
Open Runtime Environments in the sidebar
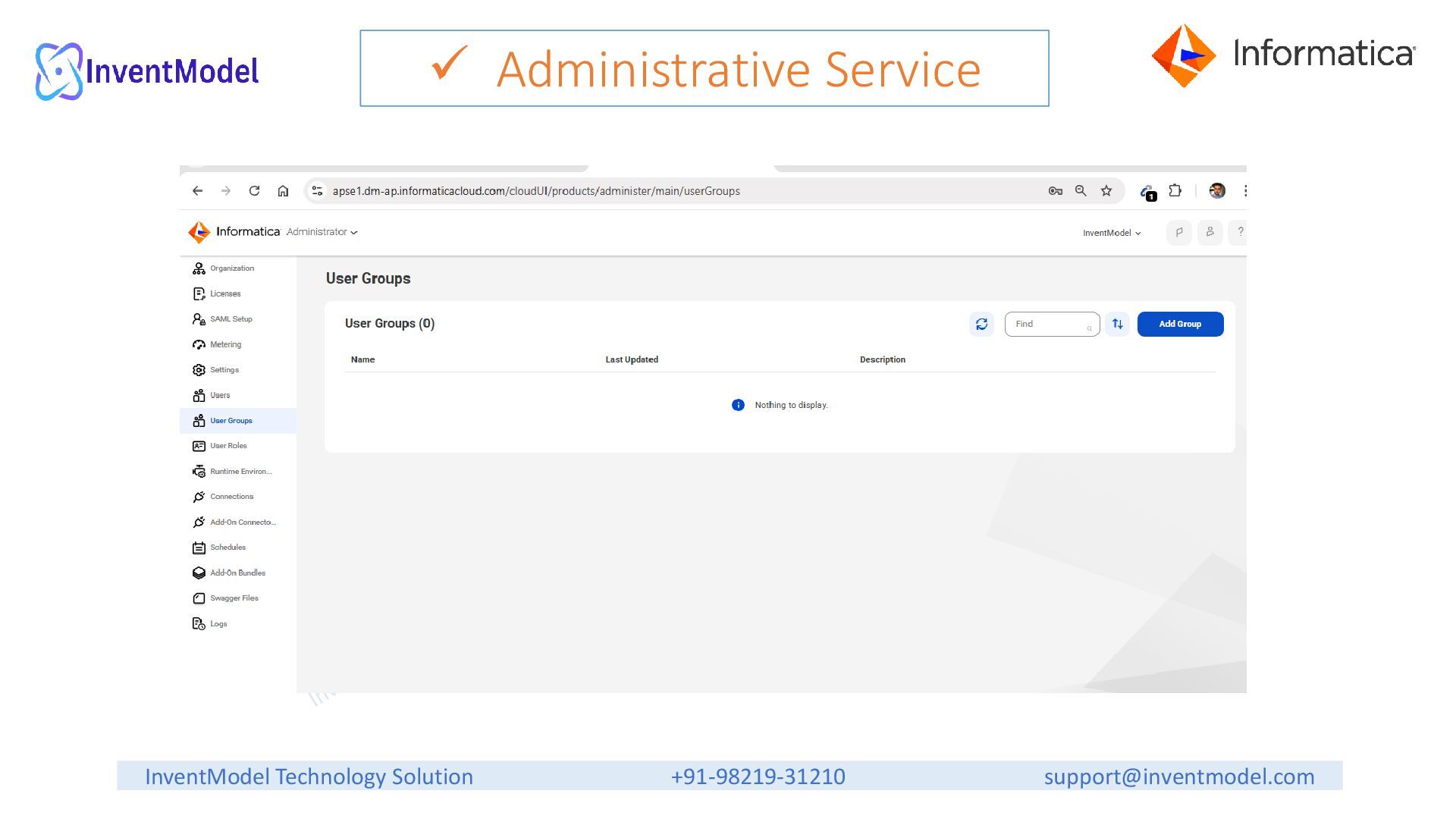238,472
